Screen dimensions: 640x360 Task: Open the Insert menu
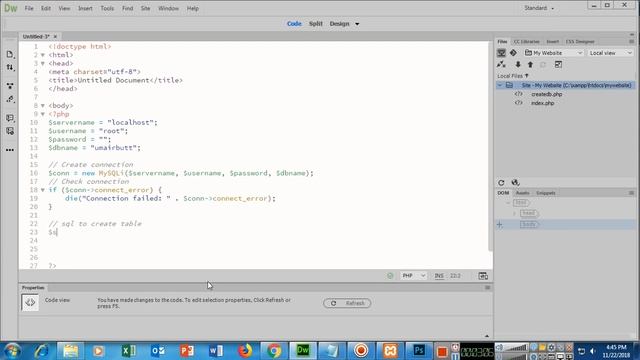[85, 8]
